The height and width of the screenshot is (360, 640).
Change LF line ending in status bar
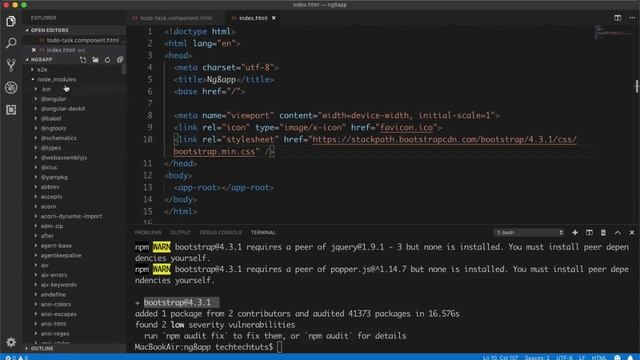[582, 358]
